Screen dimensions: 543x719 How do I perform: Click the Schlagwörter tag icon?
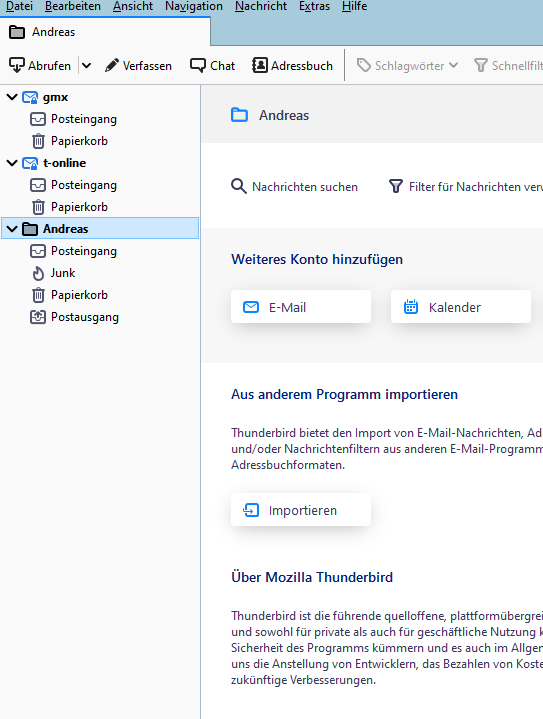coord(364,66)
